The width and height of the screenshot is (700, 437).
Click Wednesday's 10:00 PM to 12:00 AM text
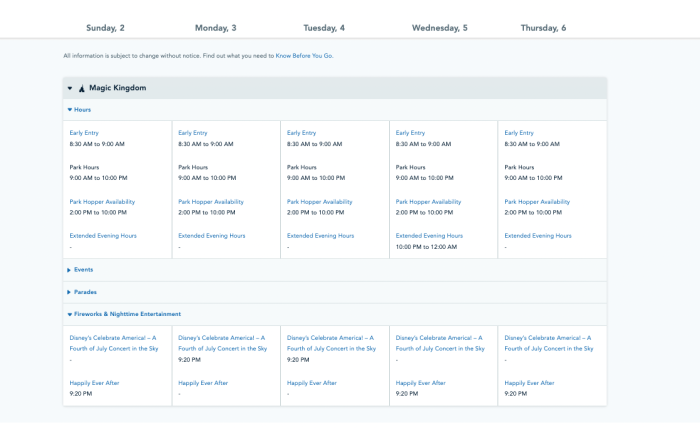[x=426, y=247]
